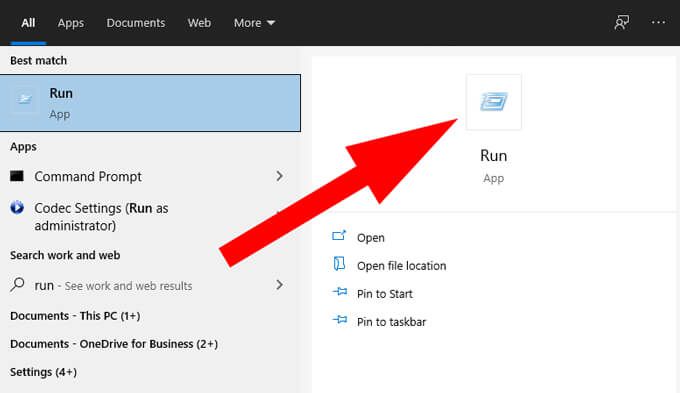This screenshot has height=393, width=680.
Task: Switch to the Apps search tab
Action: click(x=71, y=23)
